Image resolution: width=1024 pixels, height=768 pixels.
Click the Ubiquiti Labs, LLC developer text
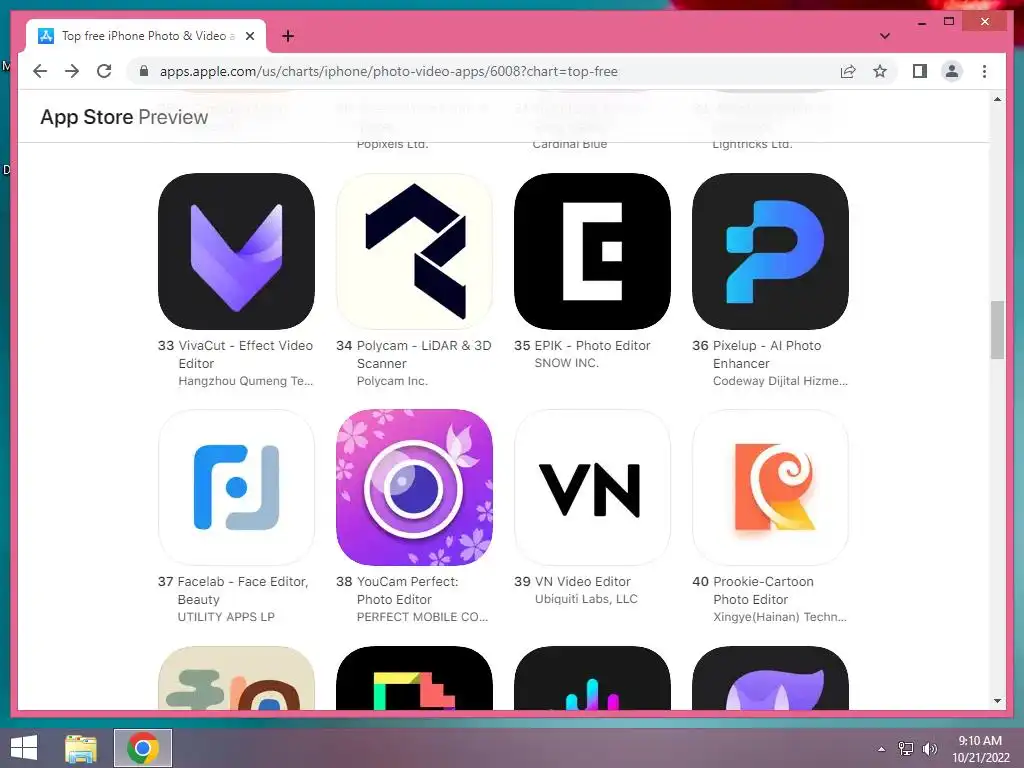tap(586, 599)
